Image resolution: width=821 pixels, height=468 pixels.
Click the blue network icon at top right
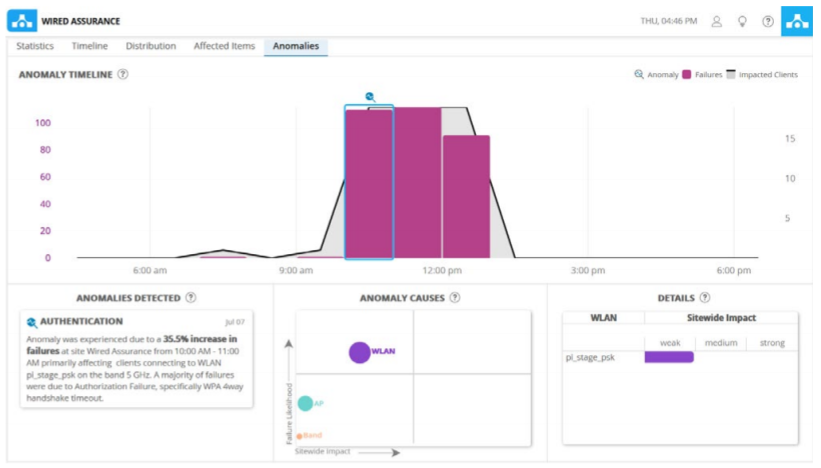[797, 21]
